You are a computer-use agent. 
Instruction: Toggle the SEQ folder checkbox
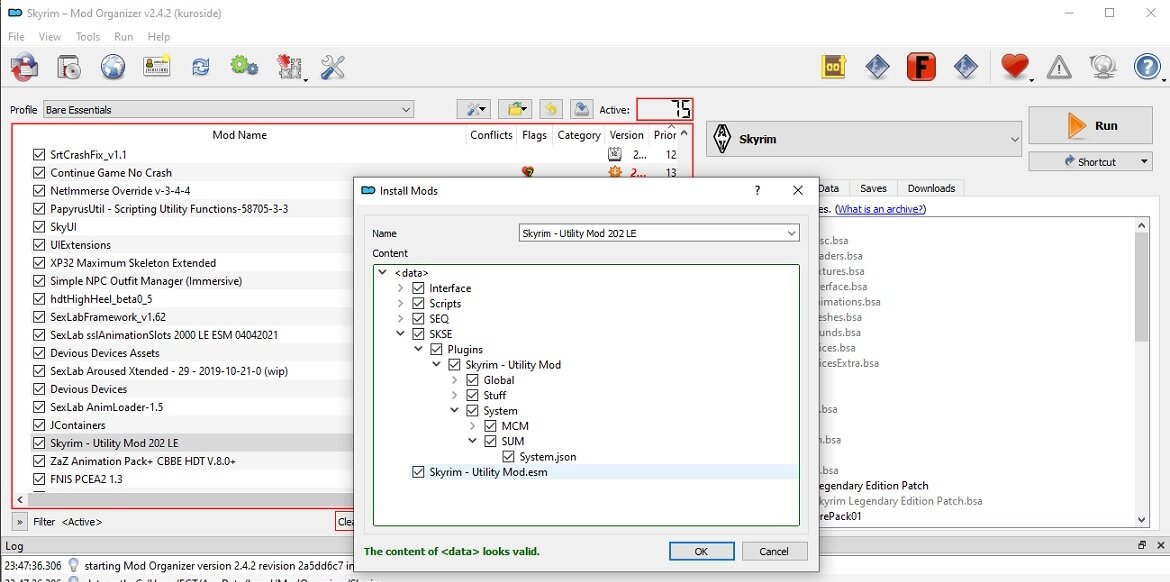coord(418,319)
